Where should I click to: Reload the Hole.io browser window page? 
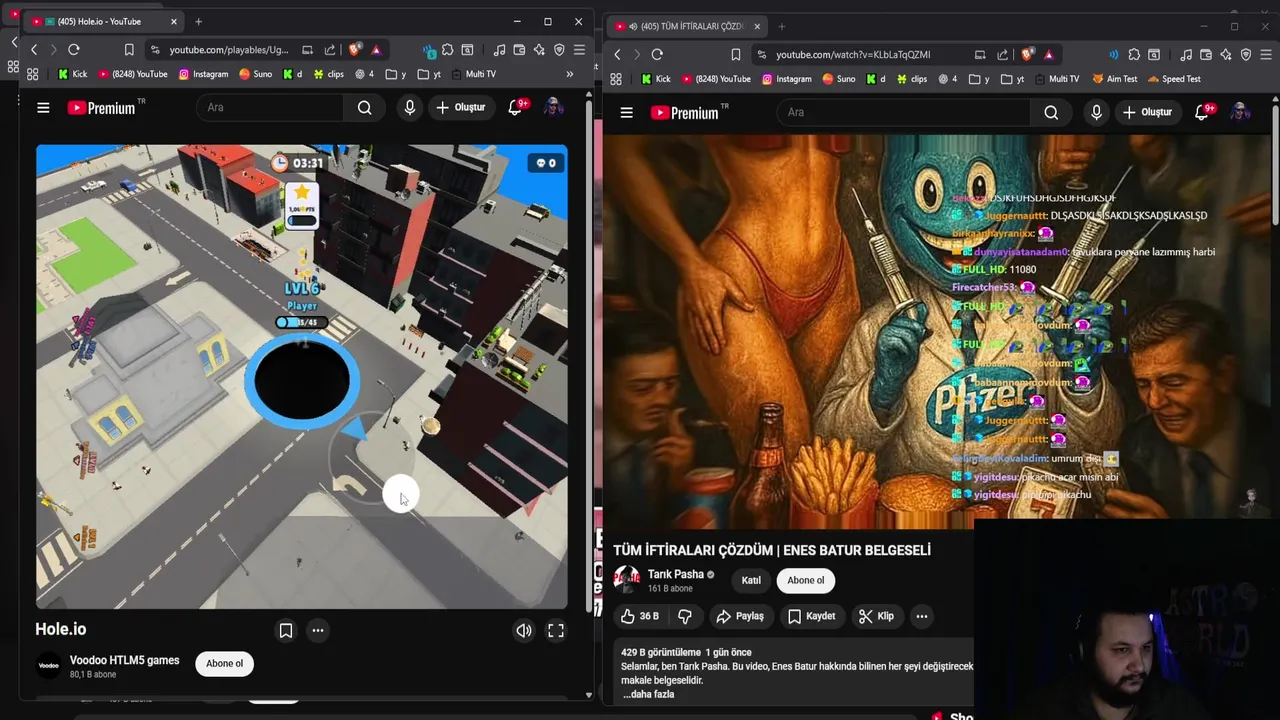pos(74,50)
